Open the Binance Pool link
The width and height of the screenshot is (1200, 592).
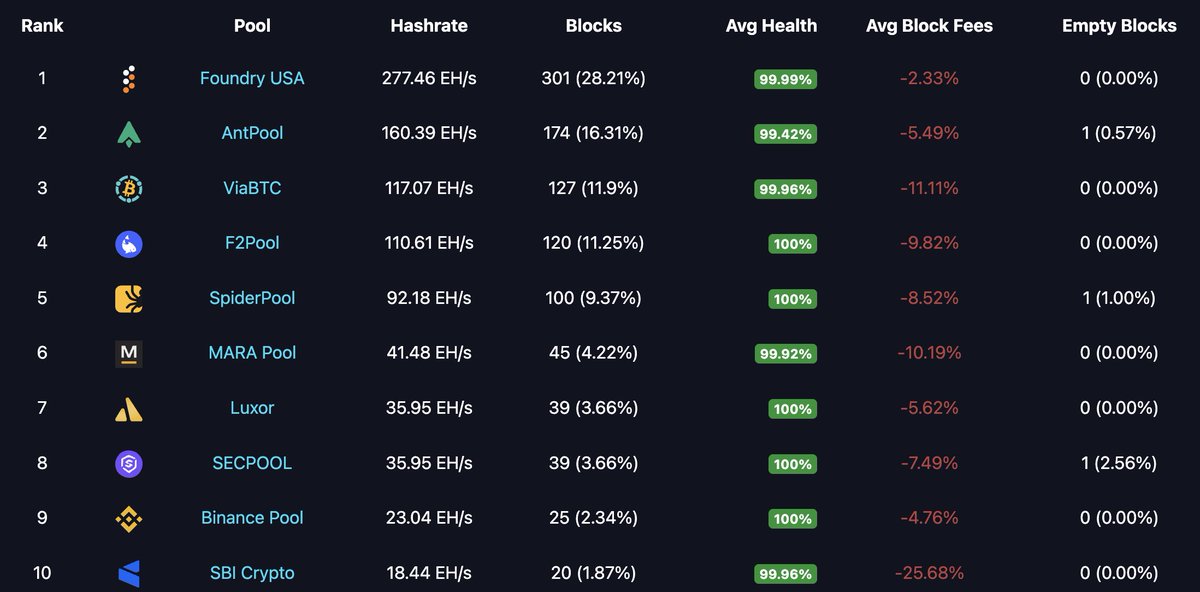tap(252, 518)
